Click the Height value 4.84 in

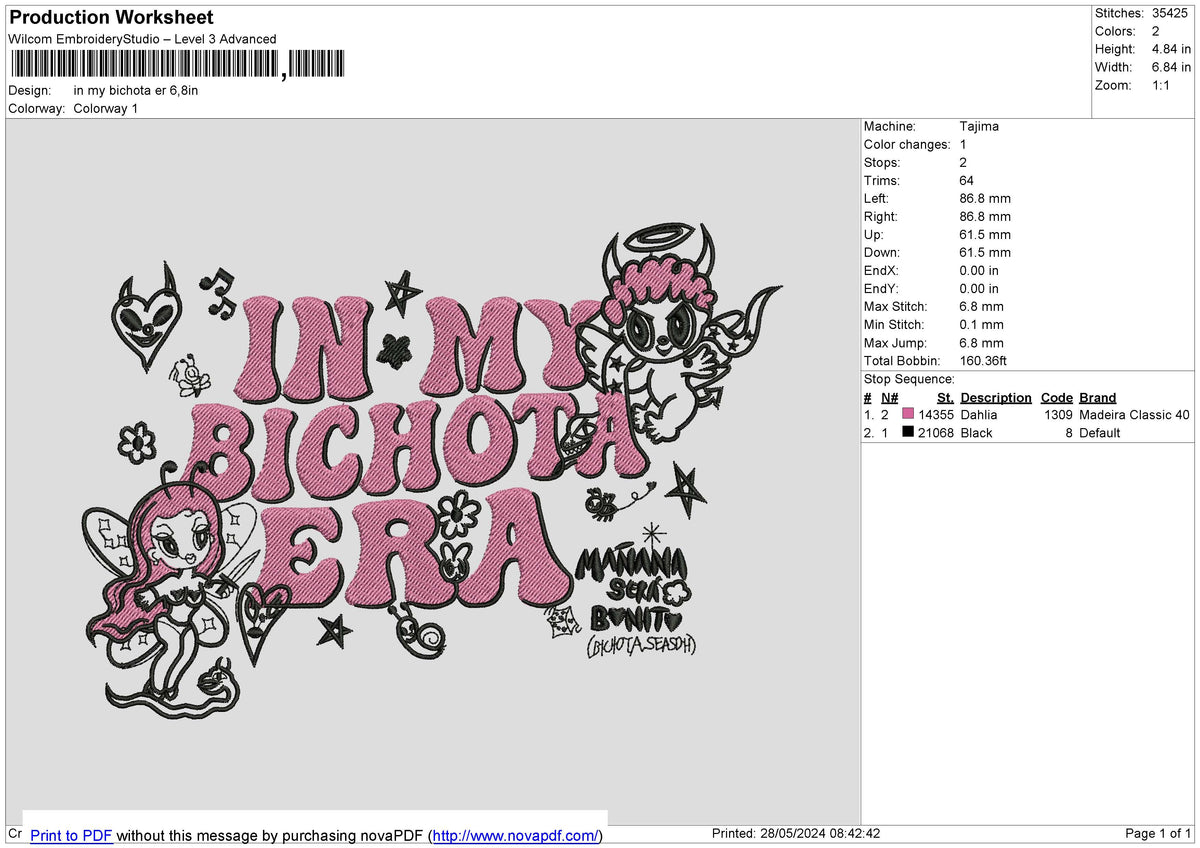(1171, 49)
